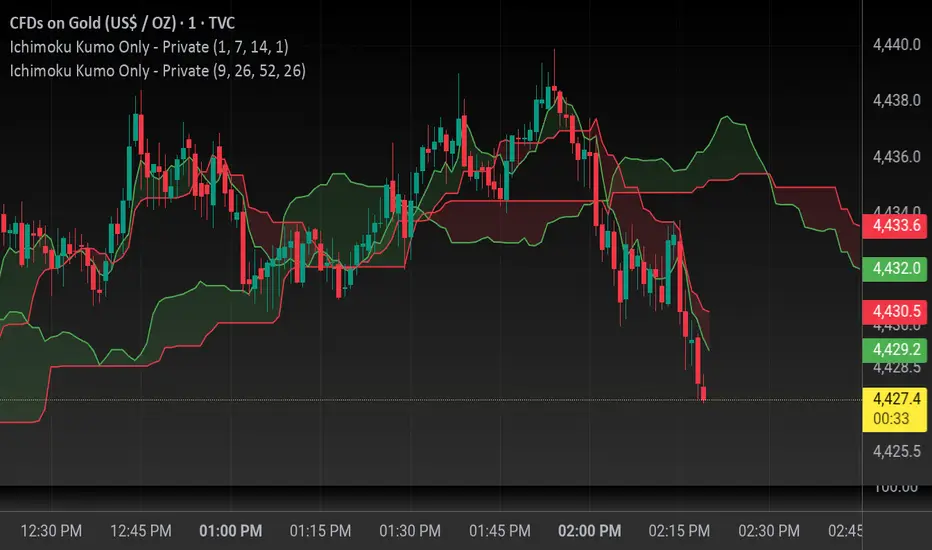Select the Ichimoku Kumo Only (9, 26, 52, 26) legend
This screenshot has height=550, width=932.
click(158, 71)
